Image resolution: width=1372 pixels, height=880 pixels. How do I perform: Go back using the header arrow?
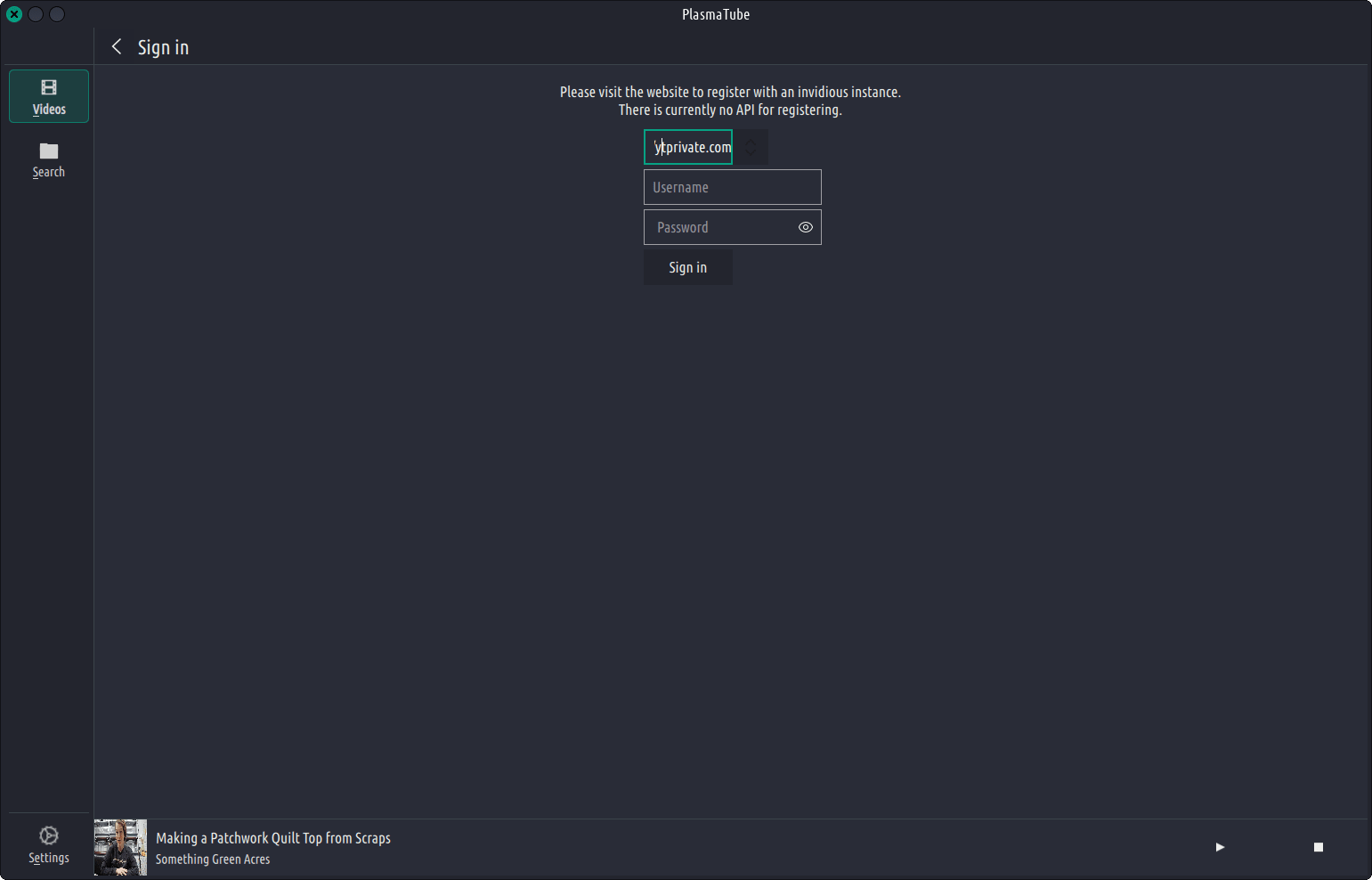[117, 47]
